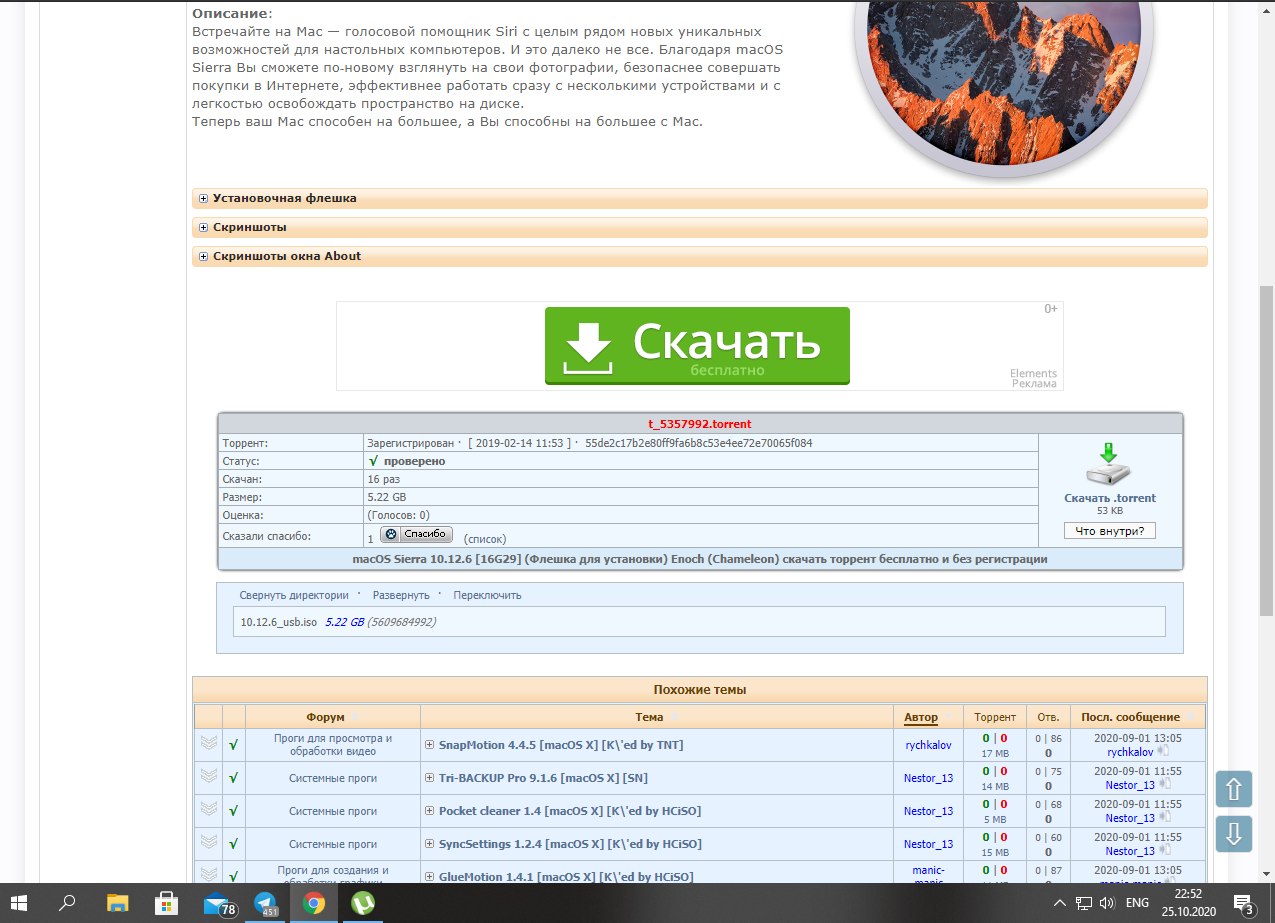Click the torrent hash 55de2c17b2e80ff9... text

tap(698, 442)
